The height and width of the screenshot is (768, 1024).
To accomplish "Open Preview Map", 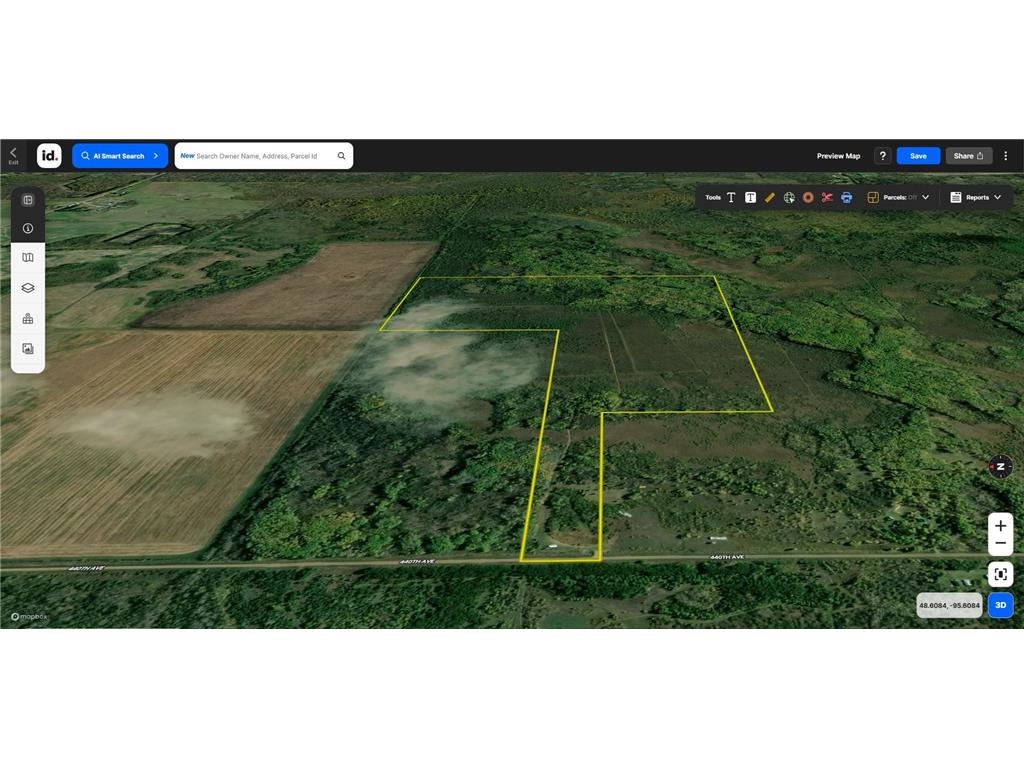I will 838,156.
